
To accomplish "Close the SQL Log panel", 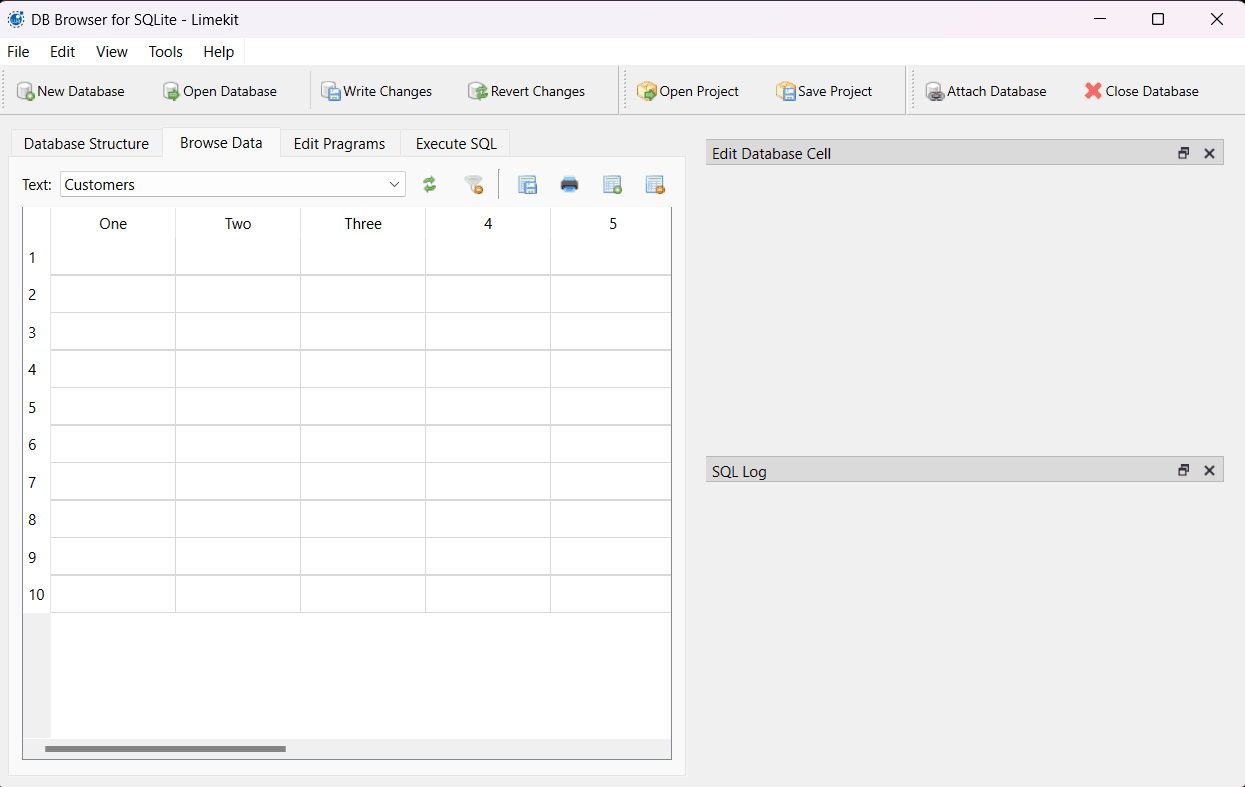I will point(1209,470).
